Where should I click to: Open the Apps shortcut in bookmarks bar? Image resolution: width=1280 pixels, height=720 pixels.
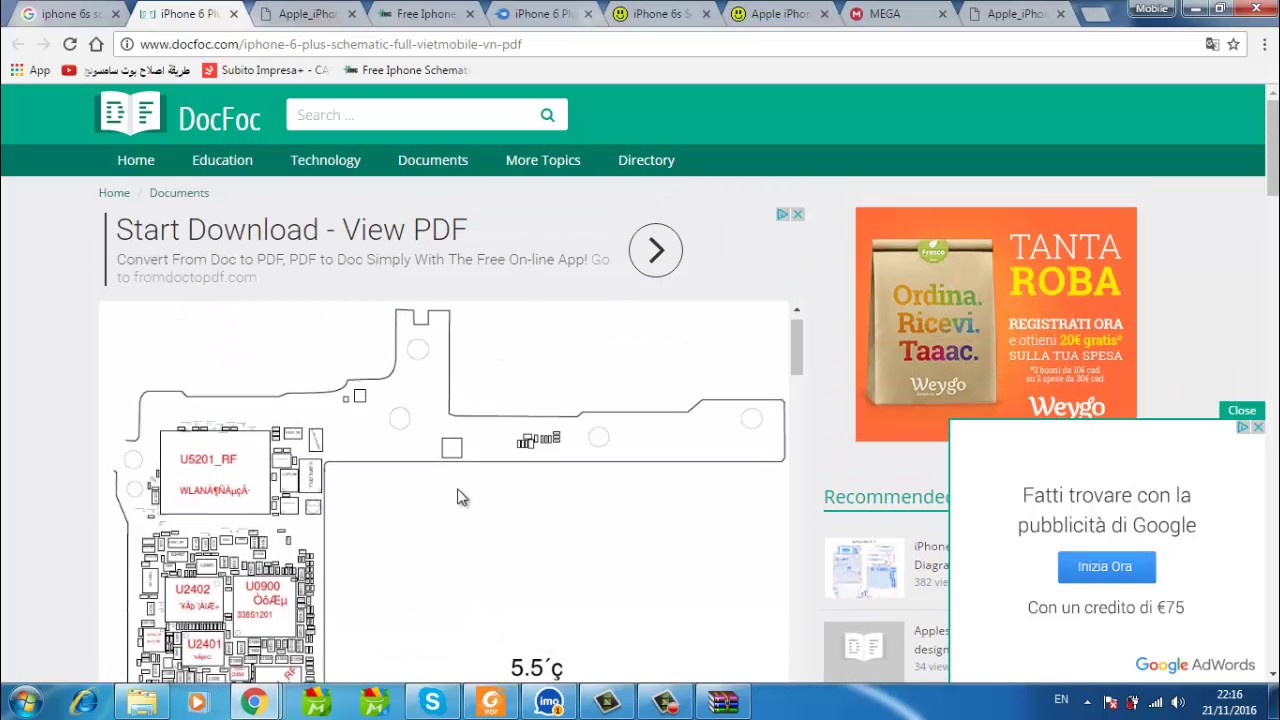point(30,70)
